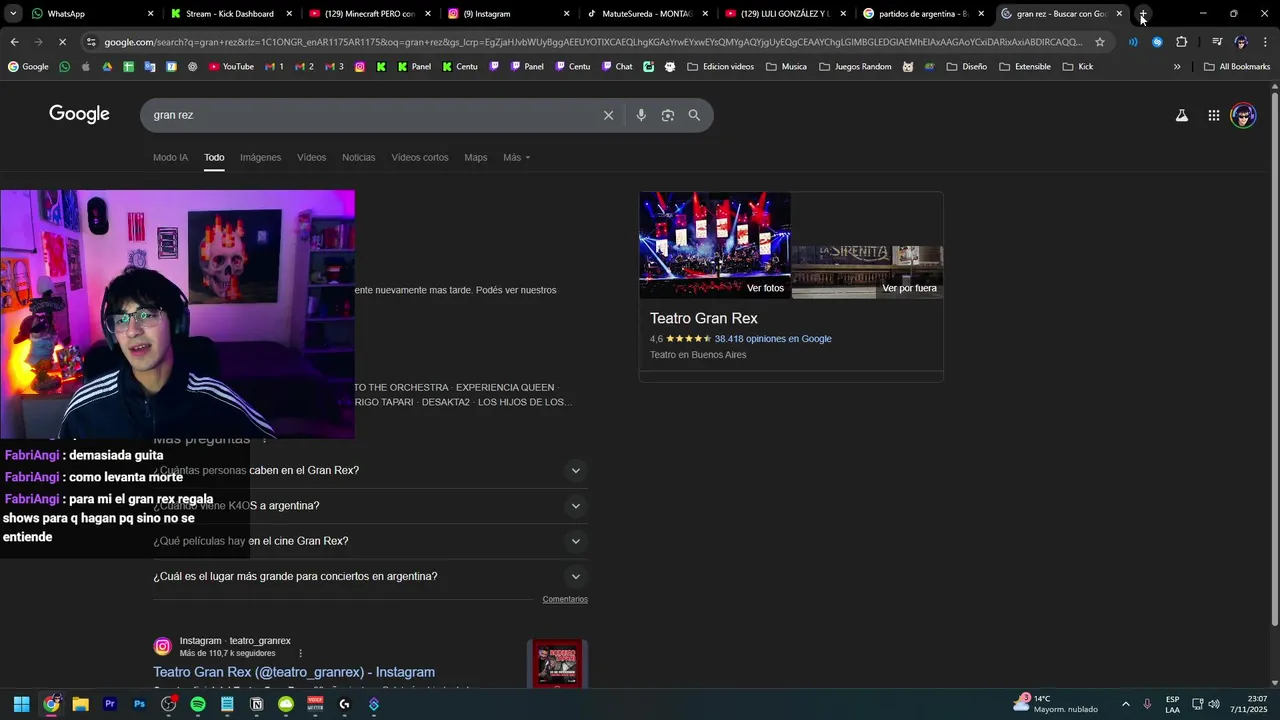Image resolution: width=1280 pixels, height=720 pixels.
Task: Stop loading the page
Action: pyautogui.click(x=62, y=42)
